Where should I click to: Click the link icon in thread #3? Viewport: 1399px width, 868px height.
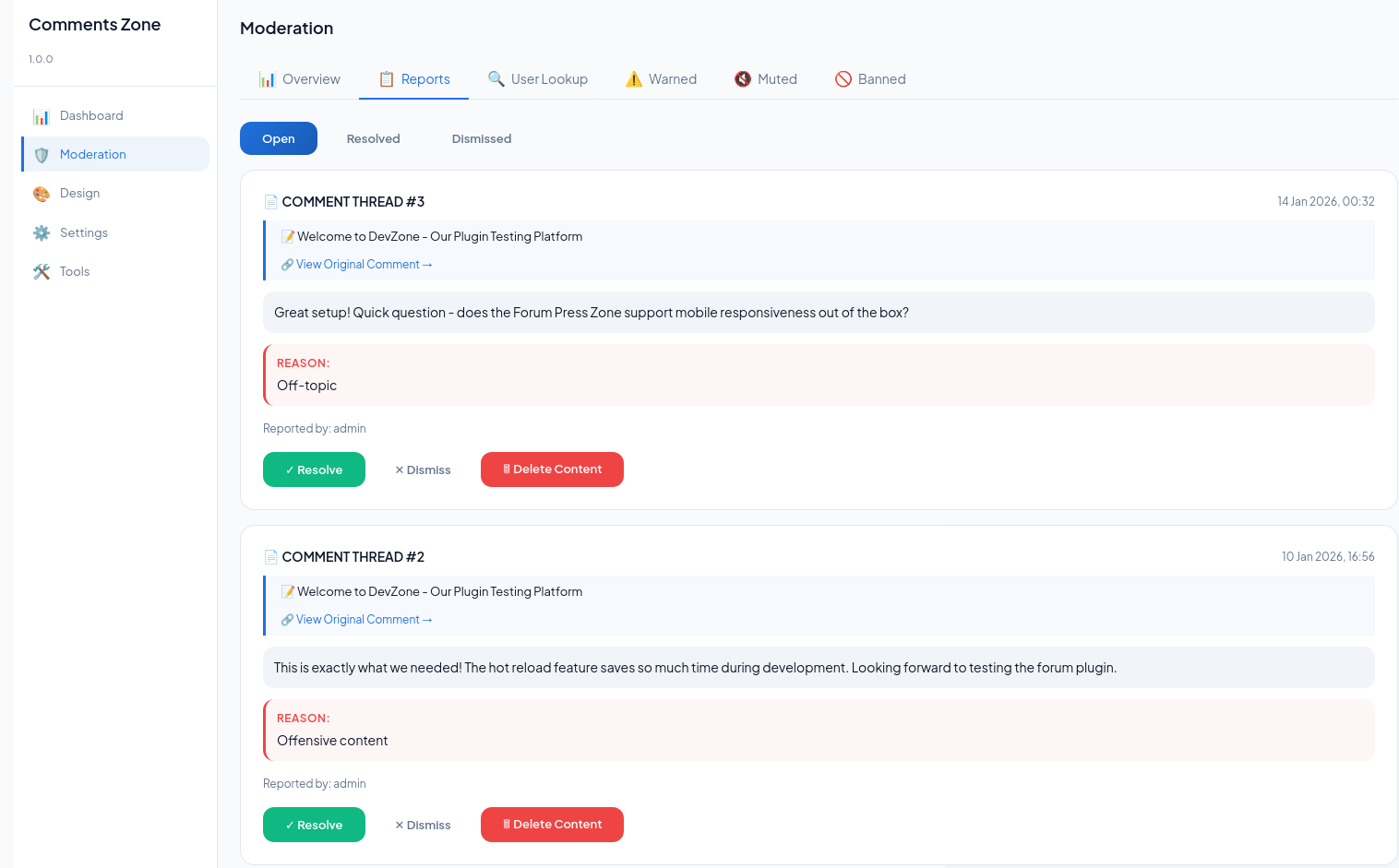point(287,265)
